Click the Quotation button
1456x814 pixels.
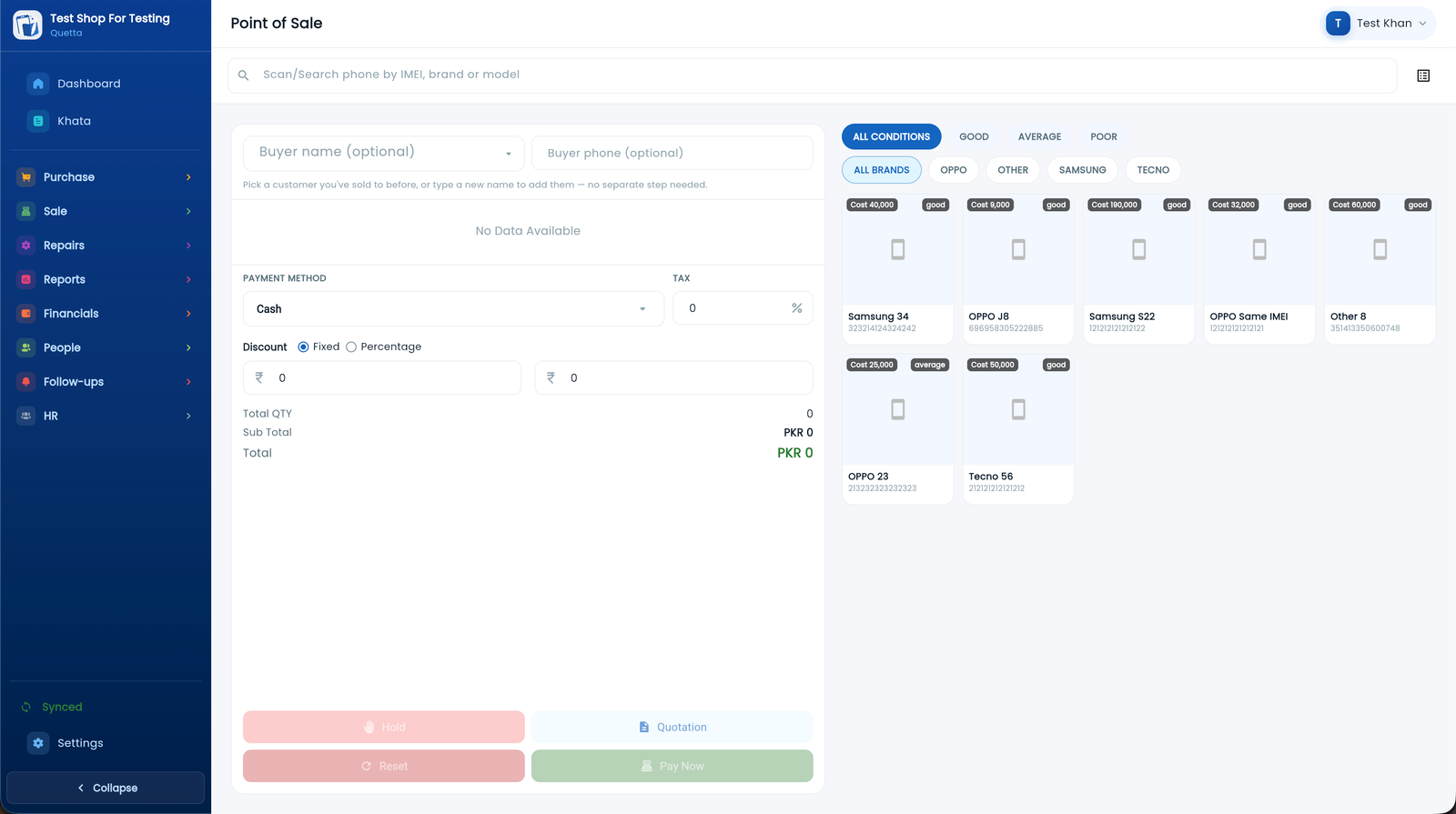pos(672,727)
